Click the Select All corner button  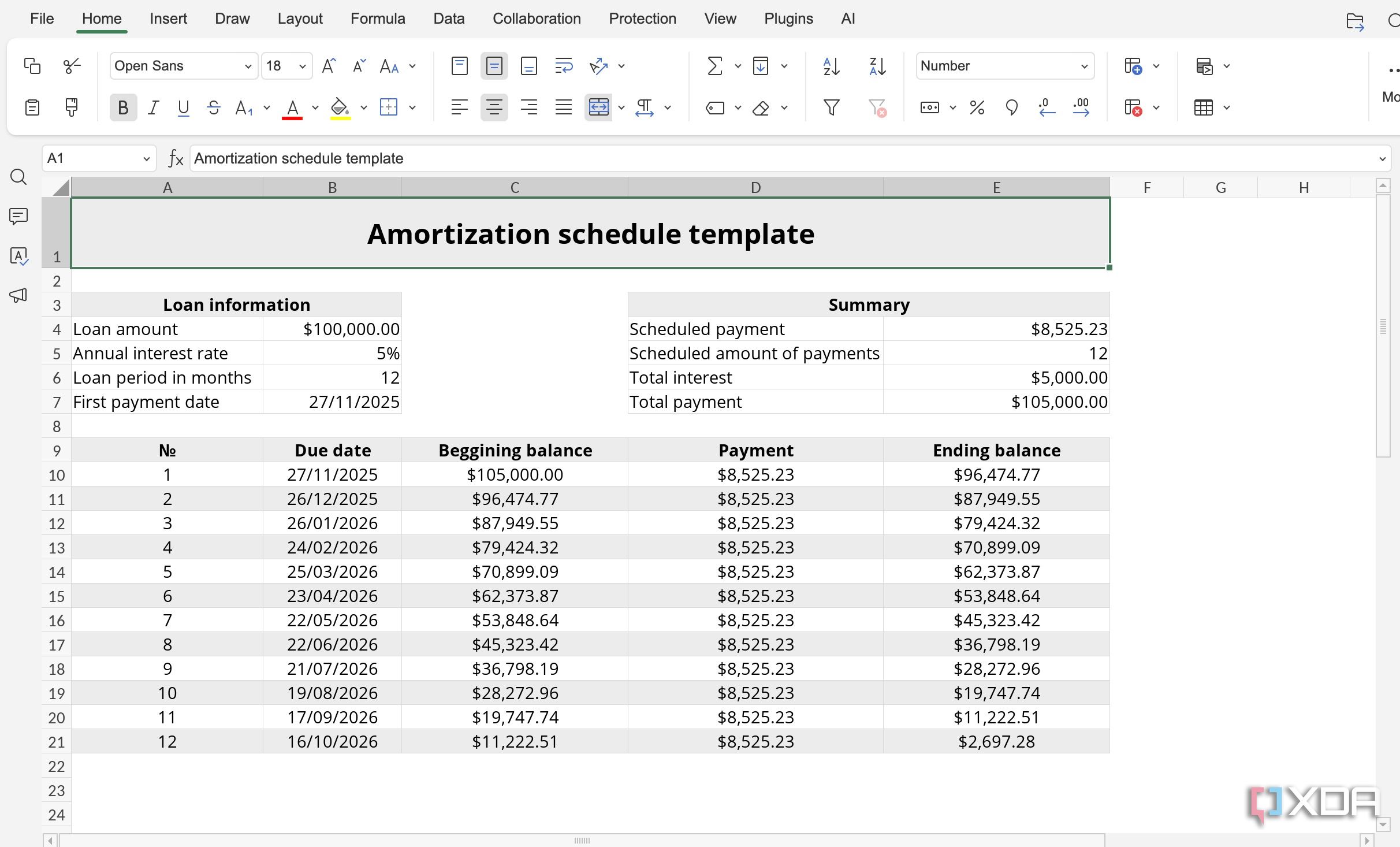pyautogui.click(x=57, y=187)
